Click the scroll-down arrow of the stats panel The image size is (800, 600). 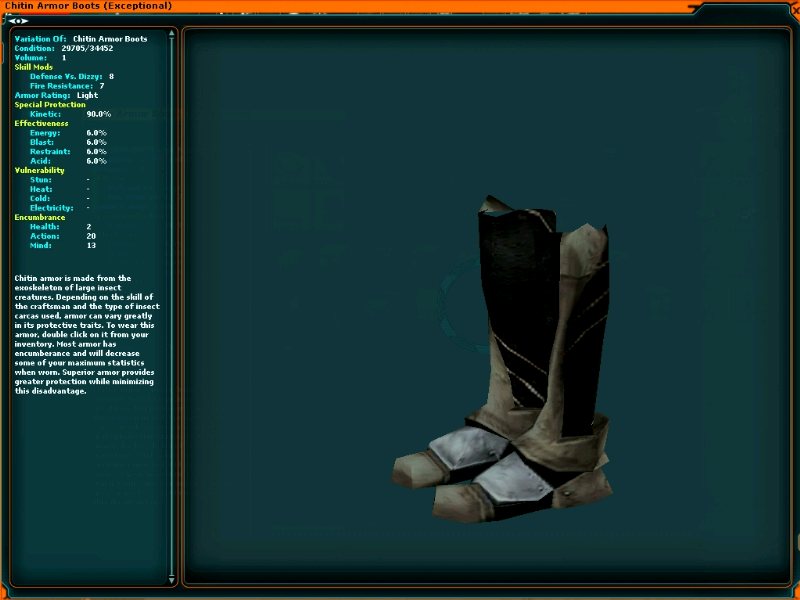pyautogui.click(x=171, y=579)
